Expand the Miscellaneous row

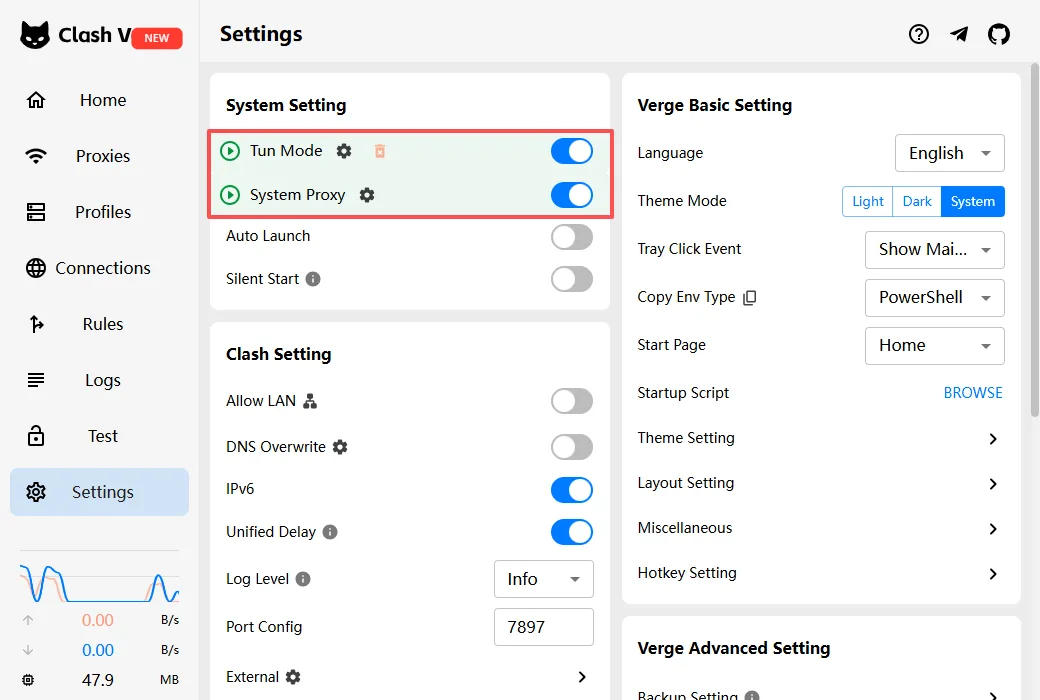(x=820, y=529)
